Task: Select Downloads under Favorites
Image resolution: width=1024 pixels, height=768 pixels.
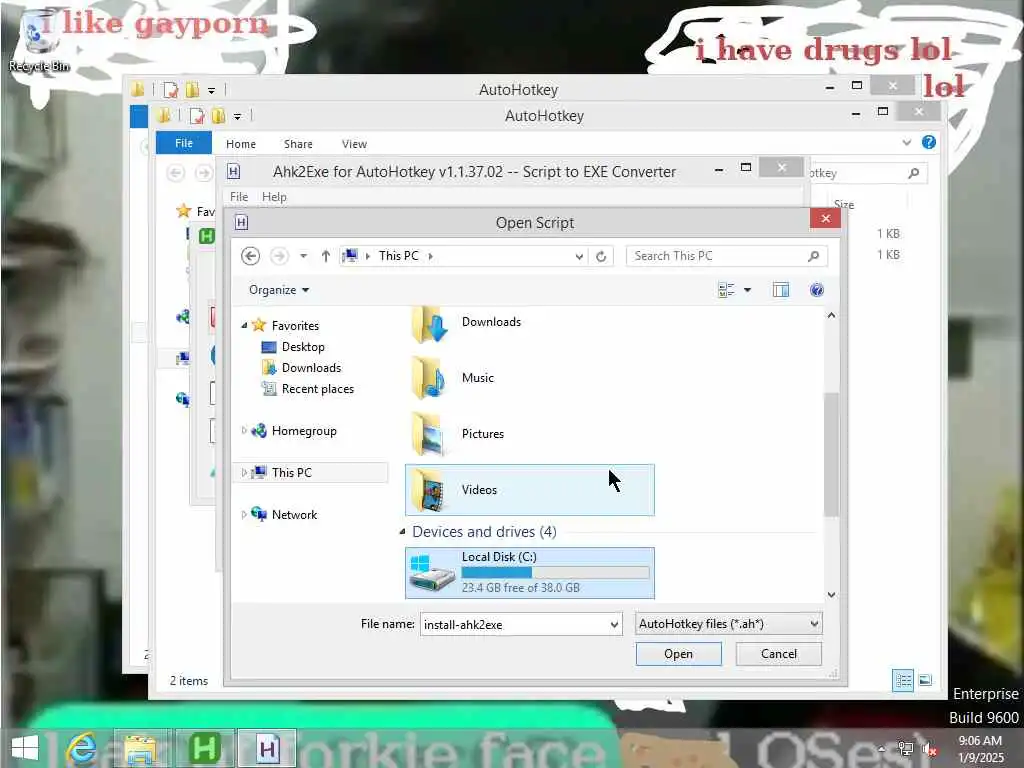Action: [311, 368]
